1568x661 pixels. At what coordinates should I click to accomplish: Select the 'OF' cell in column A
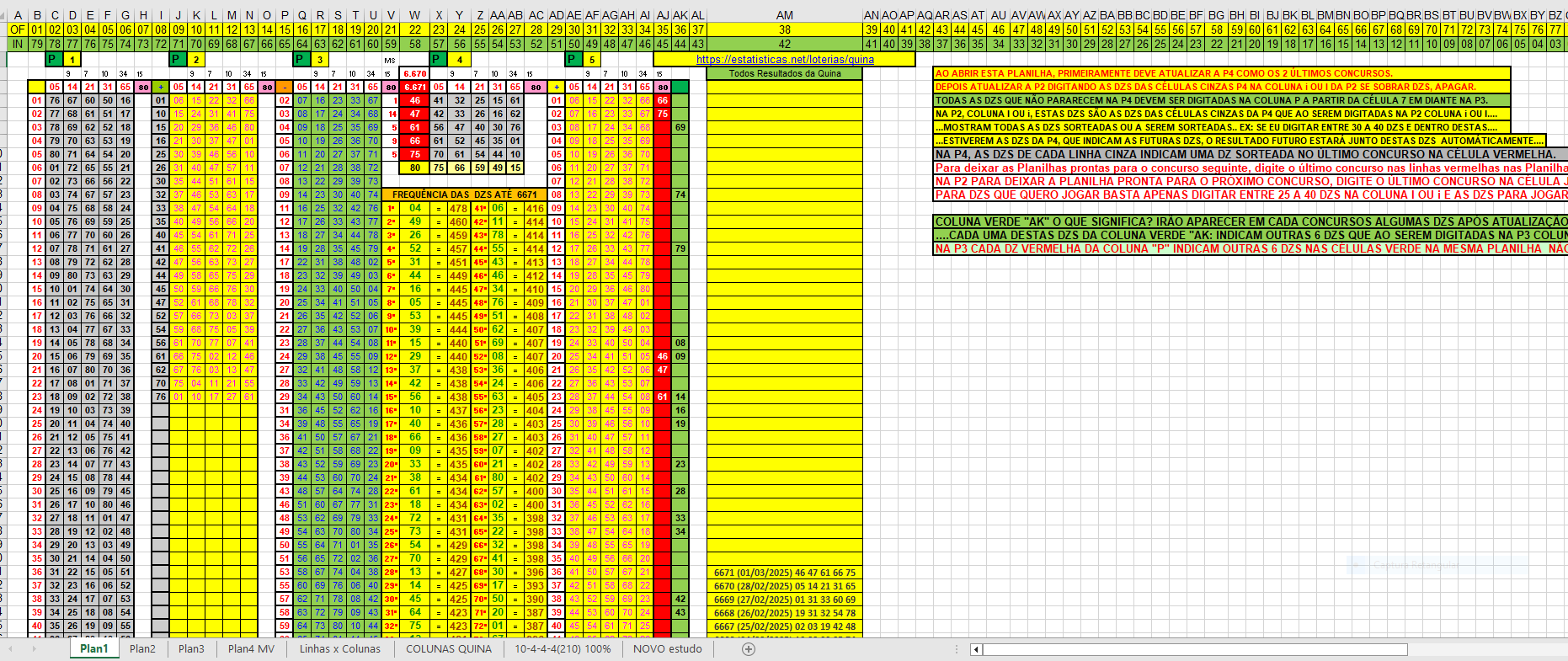[18, 29]
